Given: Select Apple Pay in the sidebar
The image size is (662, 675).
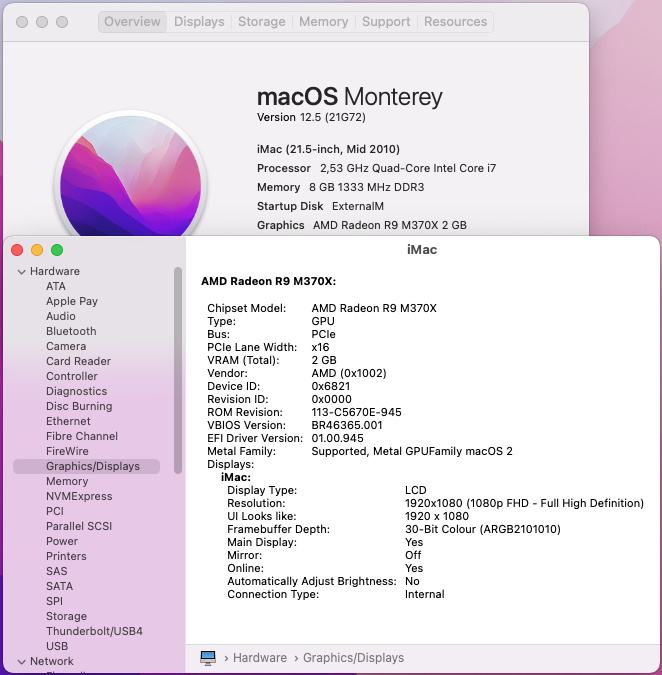Looking at the screenshot, I should coord(72,301).
